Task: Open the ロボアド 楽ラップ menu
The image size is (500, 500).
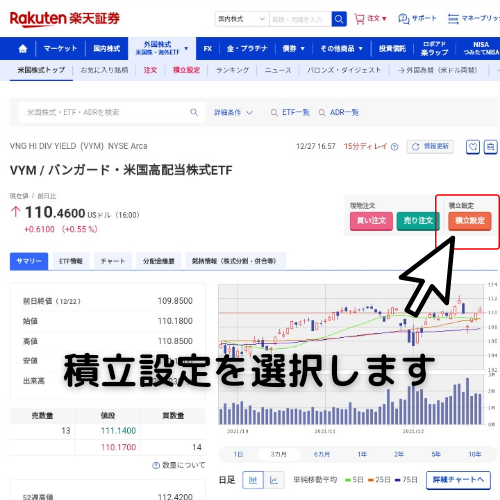Action: click(434, 49)
